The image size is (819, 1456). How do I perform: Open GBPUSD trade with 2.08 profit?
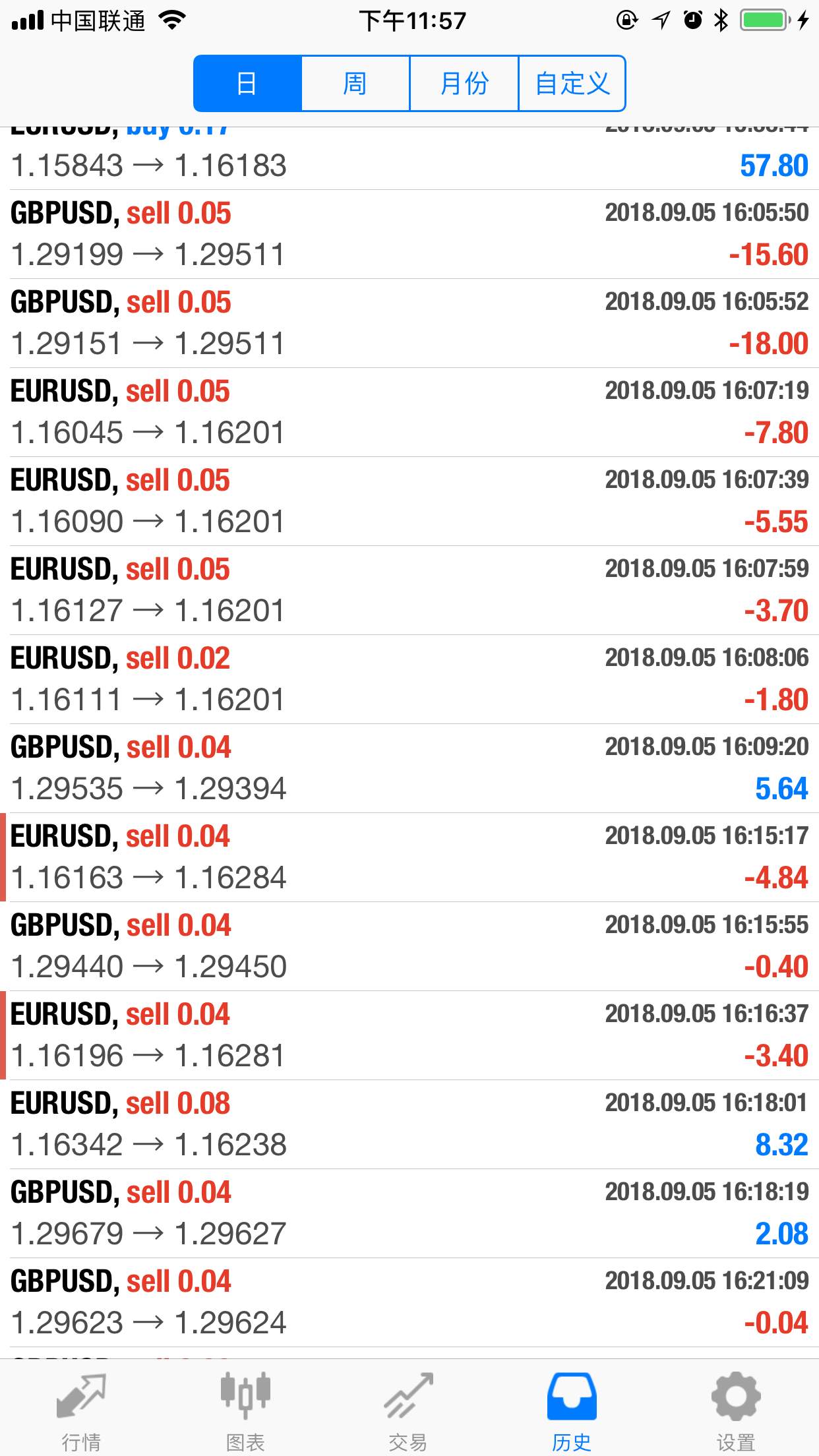click(x=409, y=1213)
